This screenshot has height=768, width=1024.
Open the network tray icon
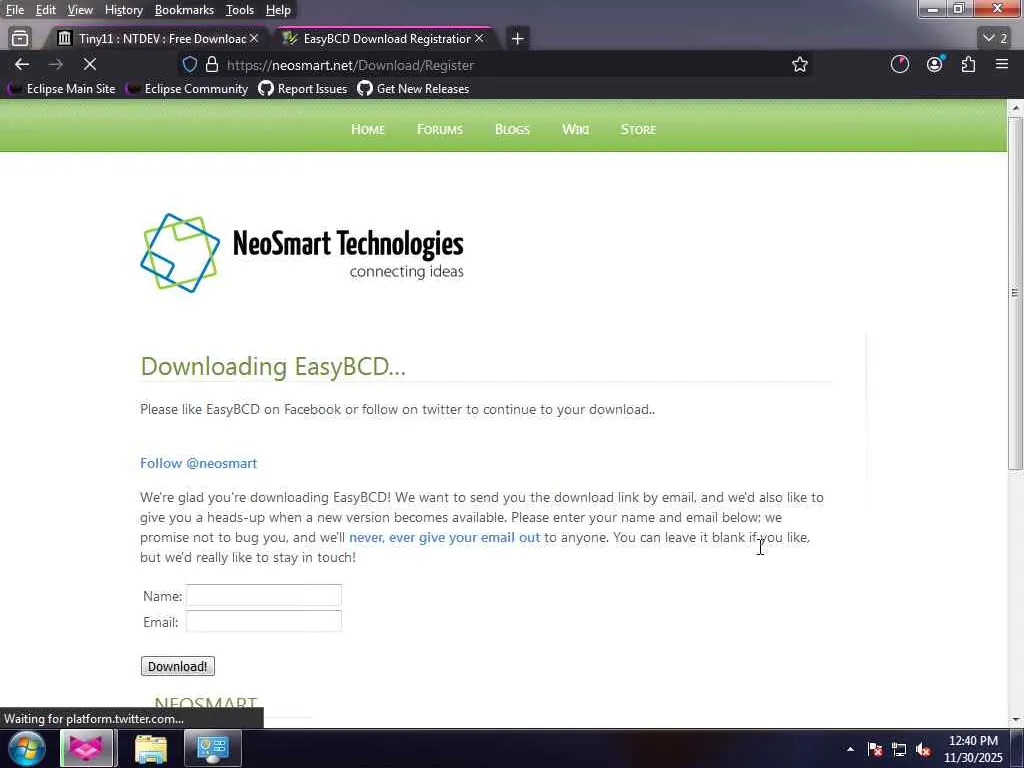(899, 749)
